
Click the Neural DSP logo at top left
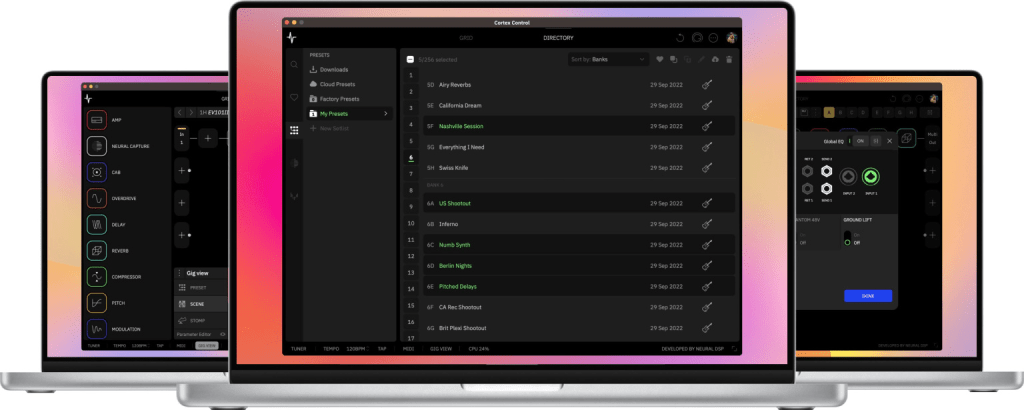291,37
